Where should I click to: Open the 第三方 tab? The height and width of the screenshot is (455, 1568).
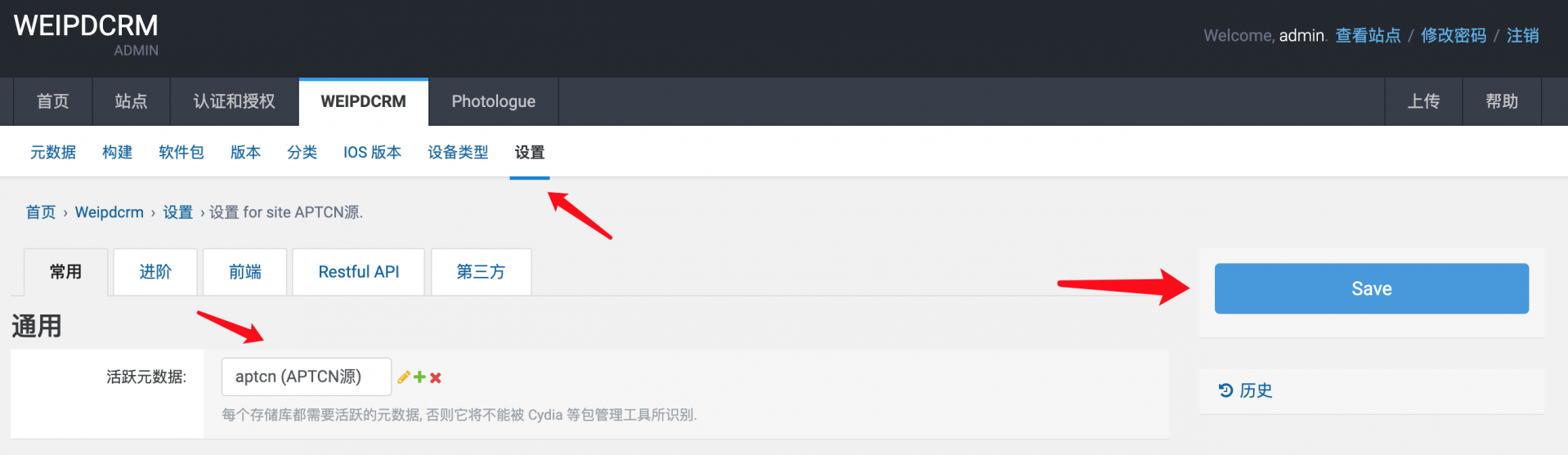coord(481,272)
